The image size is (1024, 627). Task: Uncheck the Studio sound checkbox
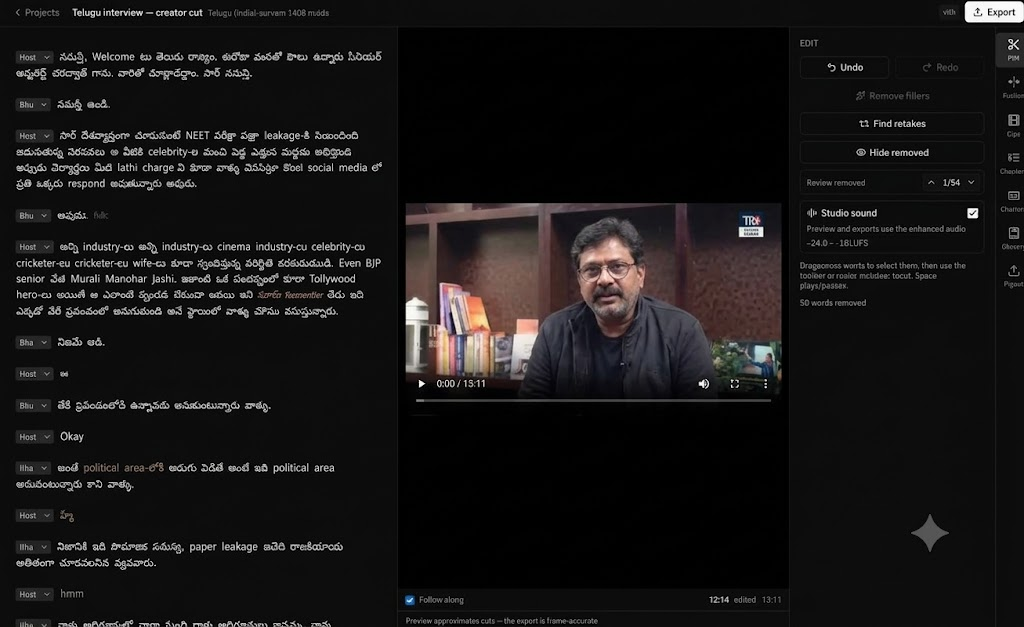pos(972,213)
